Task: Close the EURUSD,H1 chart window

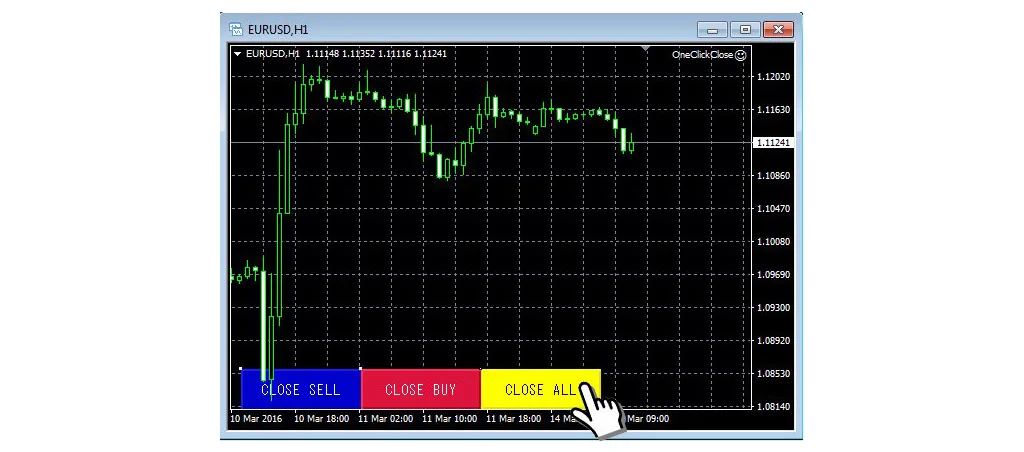Action: pos(777,29)
